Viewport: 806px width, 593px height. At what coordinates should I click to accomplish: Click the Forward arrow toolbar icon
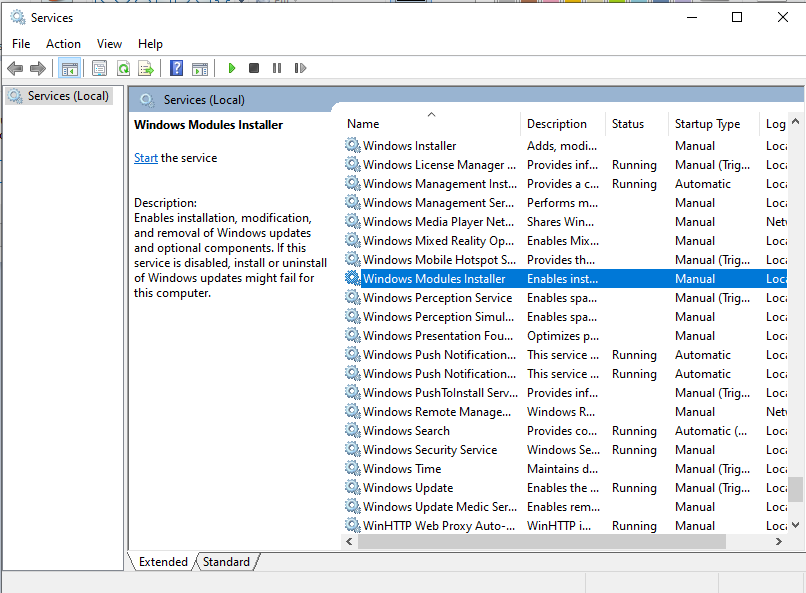[x=38, y=68]
